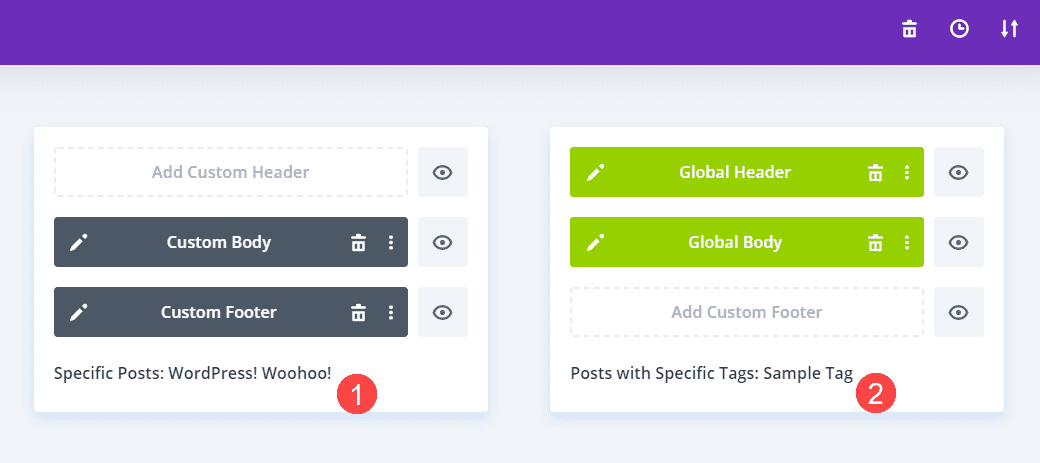Image resolution: width=1040 pixels, height=463 pixels.
Task: Click the trash icon in purple top bar
Action: (x=909, y=29)
